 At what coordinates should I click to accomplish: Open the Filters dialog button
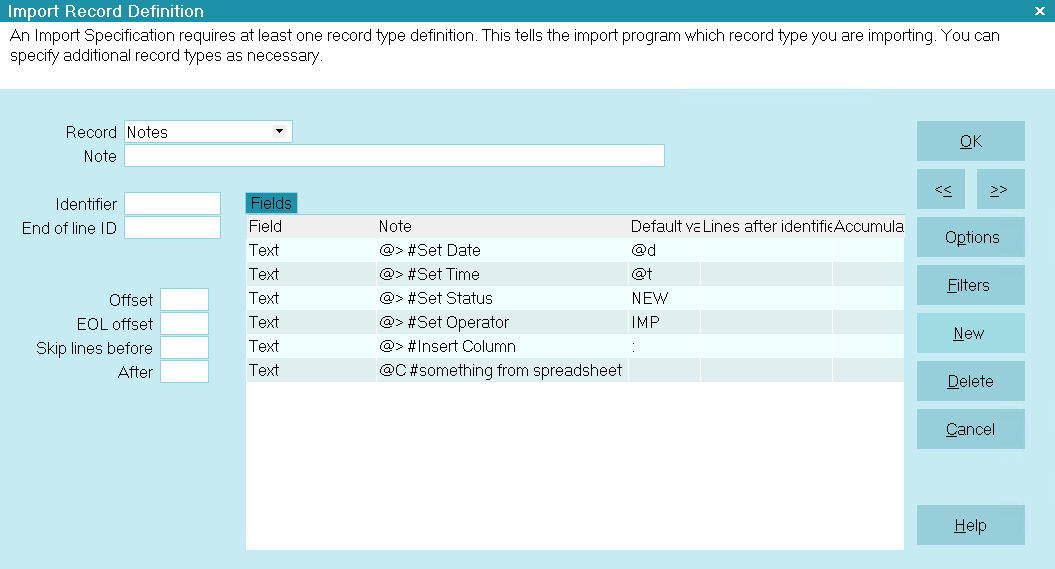[970, 285]
